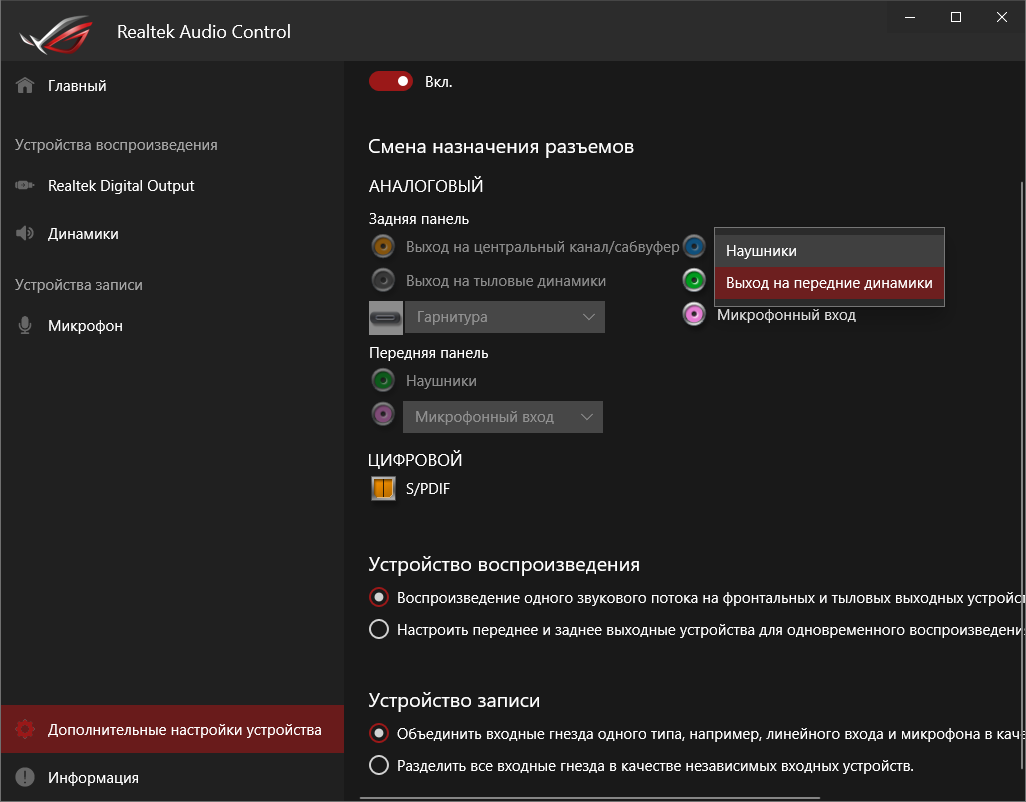Go to the Главный home page
Image resolution: width=1026 pixels, height=802 pixels.
77,86
